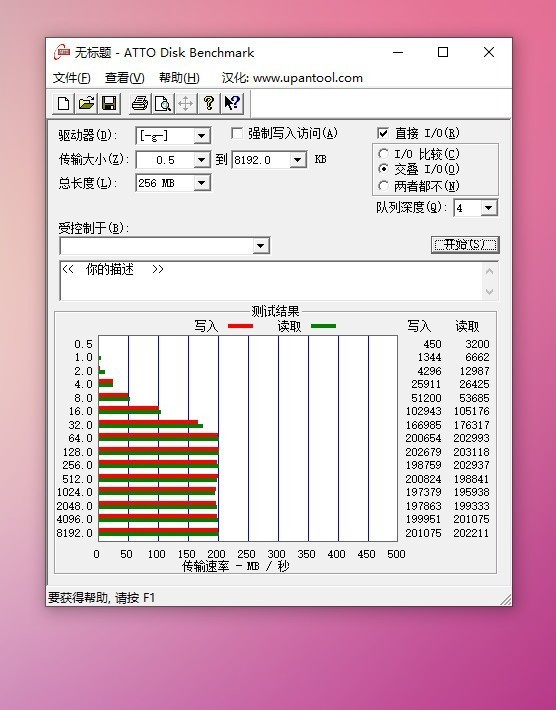Click read value 3200 in results

[x=477, y=344]
